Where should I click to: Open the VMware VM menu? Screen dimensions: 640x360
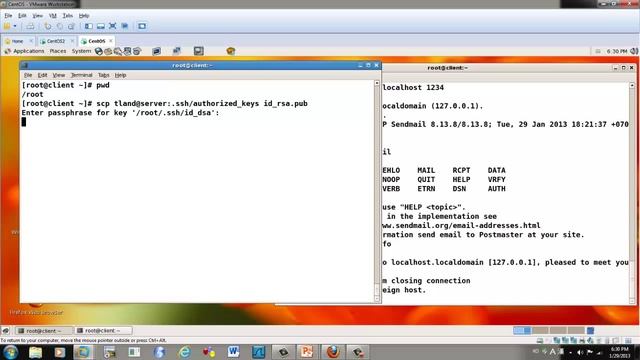53,16
